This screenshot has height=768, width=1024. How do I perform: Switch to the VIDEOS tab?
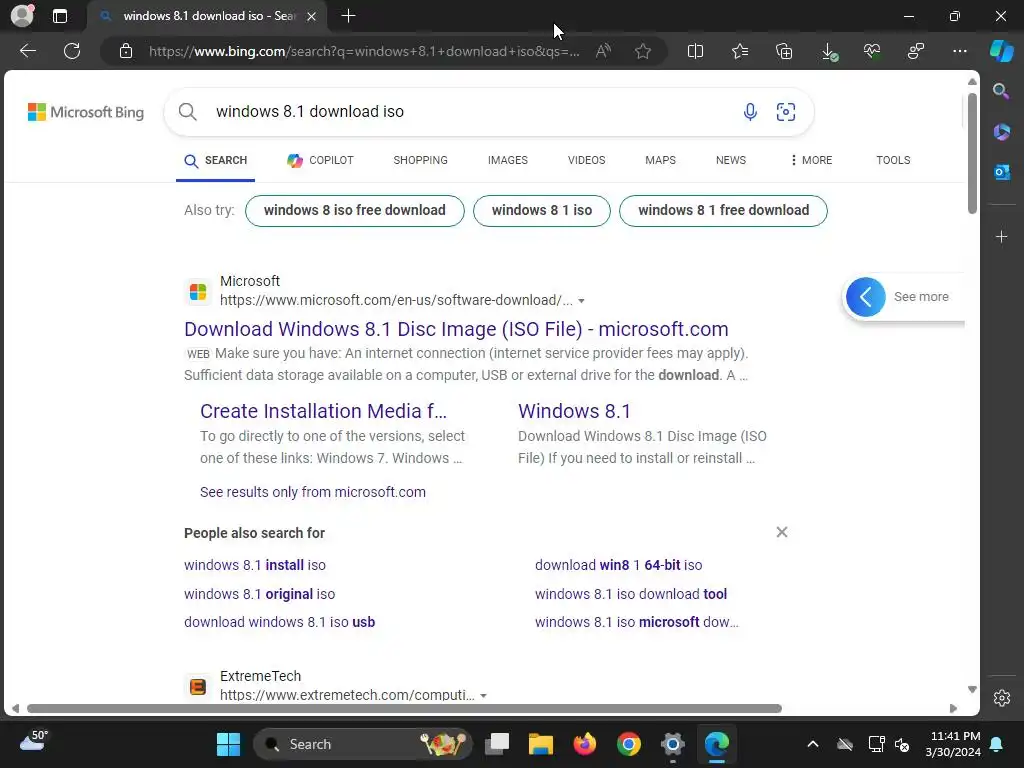(x=586, y=160)
